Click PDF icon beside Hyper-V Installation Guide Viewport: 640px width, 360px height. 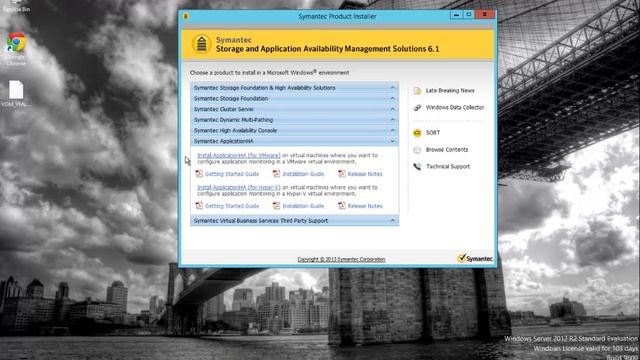(x=276, y=206)
